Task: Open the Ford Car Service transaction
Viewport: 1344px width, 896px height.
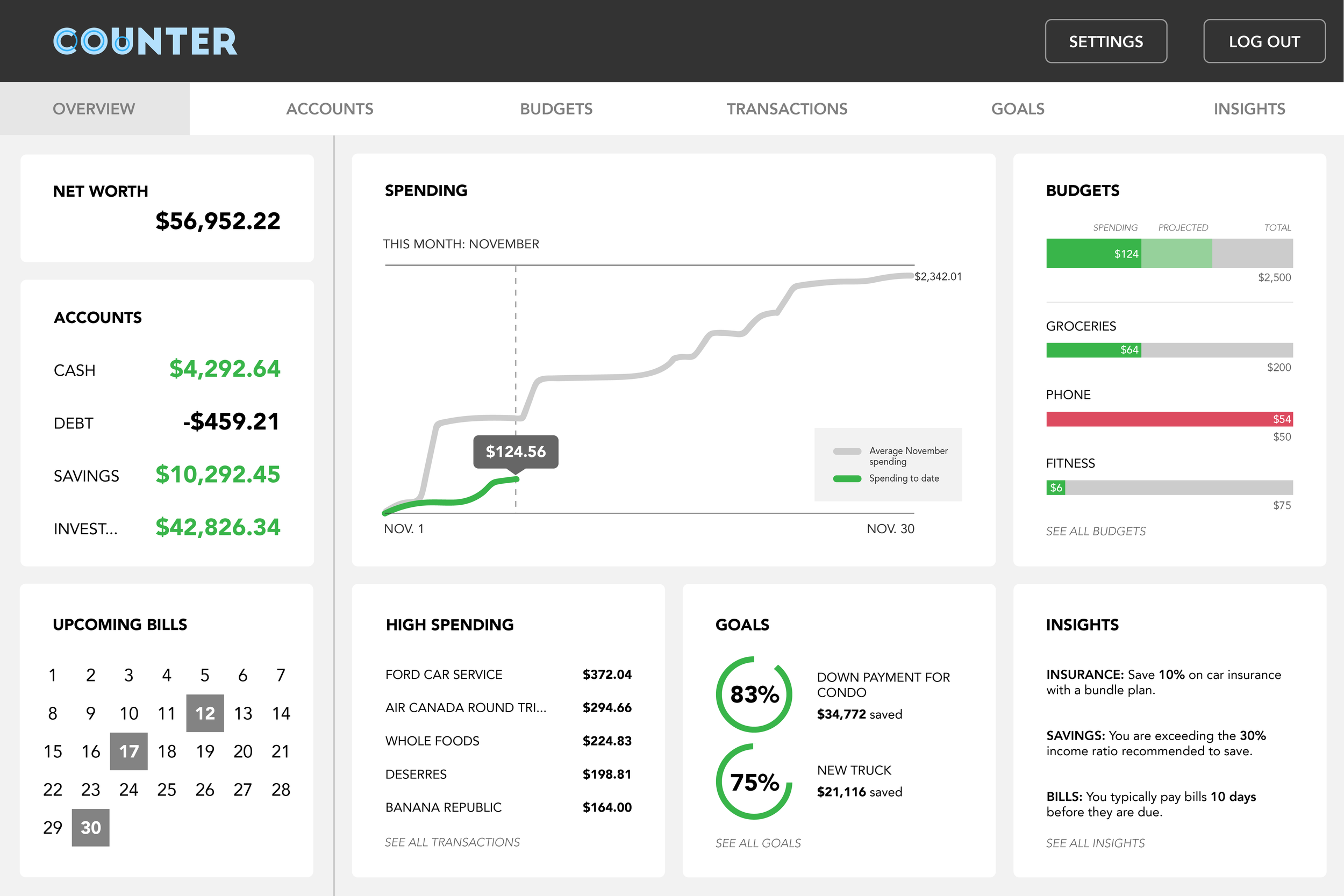Action: pyautogui.click(x=444, y=675)
